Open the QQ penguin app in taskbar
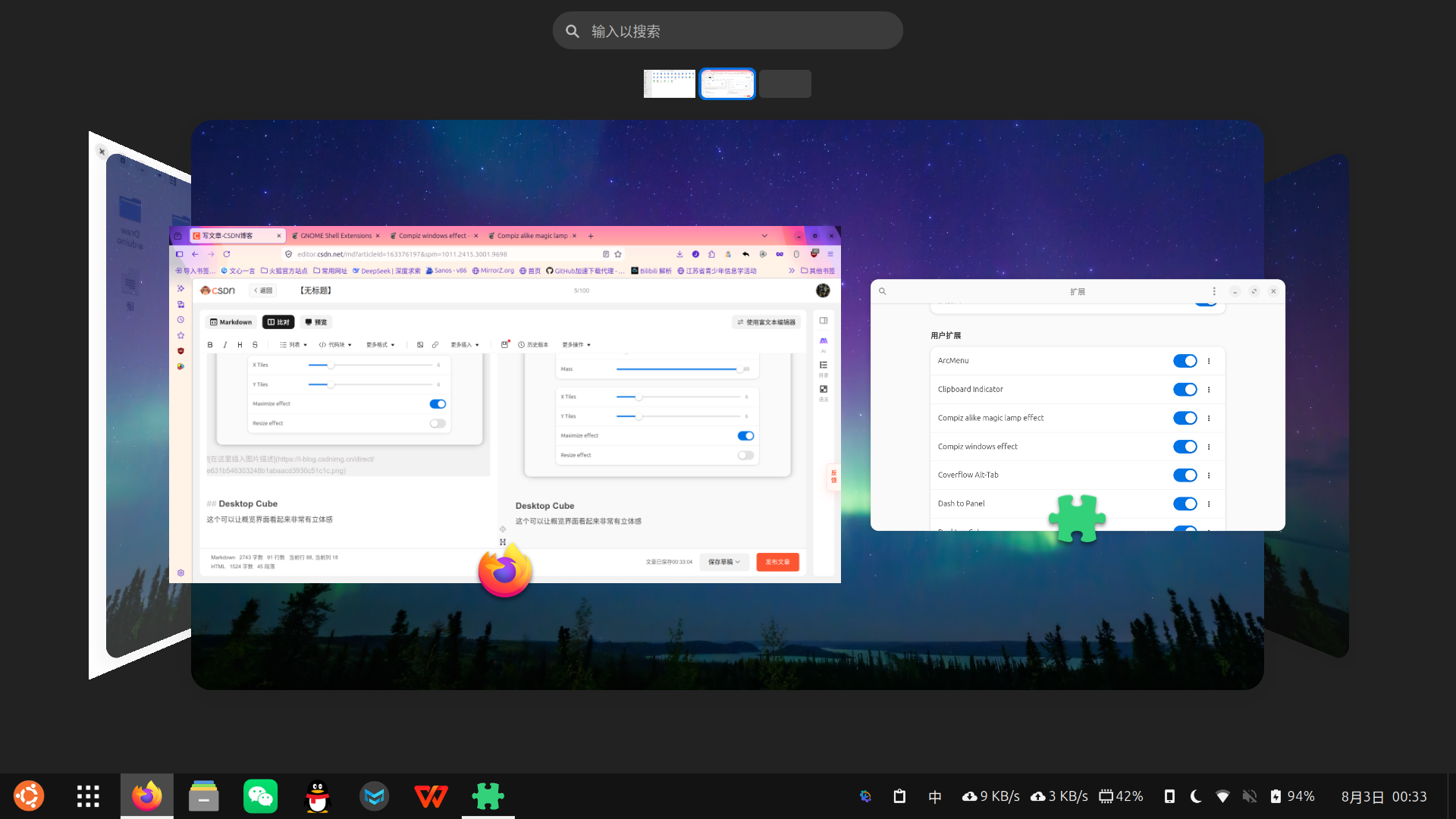 click(318, 796)
